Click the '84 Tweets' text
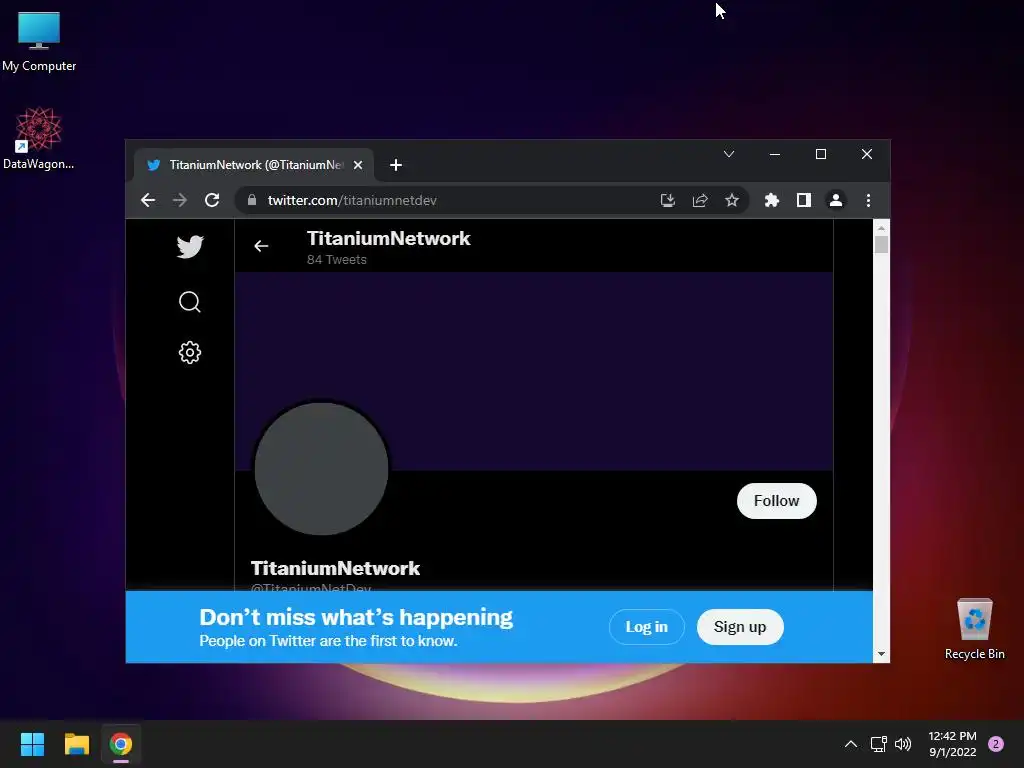1024x768 pixels. 336,260
